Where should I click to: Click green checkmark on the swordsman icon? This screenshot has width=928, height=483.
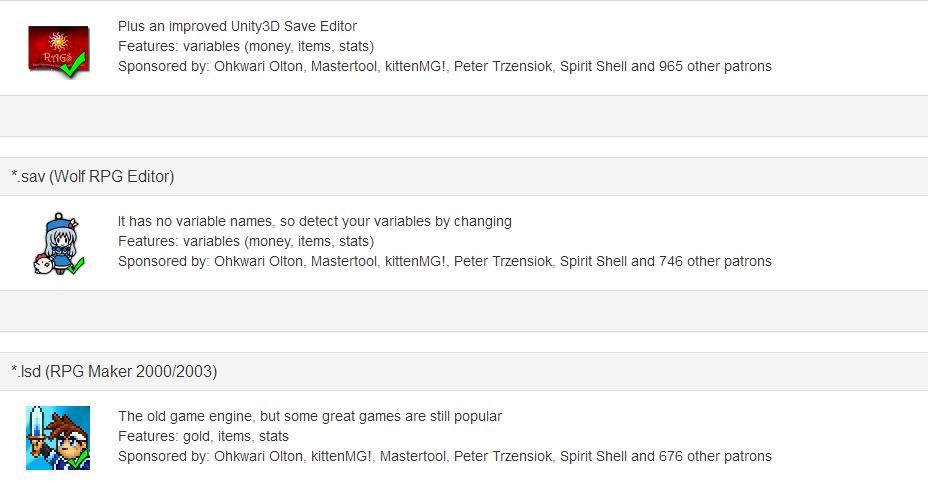coord(78,459)
